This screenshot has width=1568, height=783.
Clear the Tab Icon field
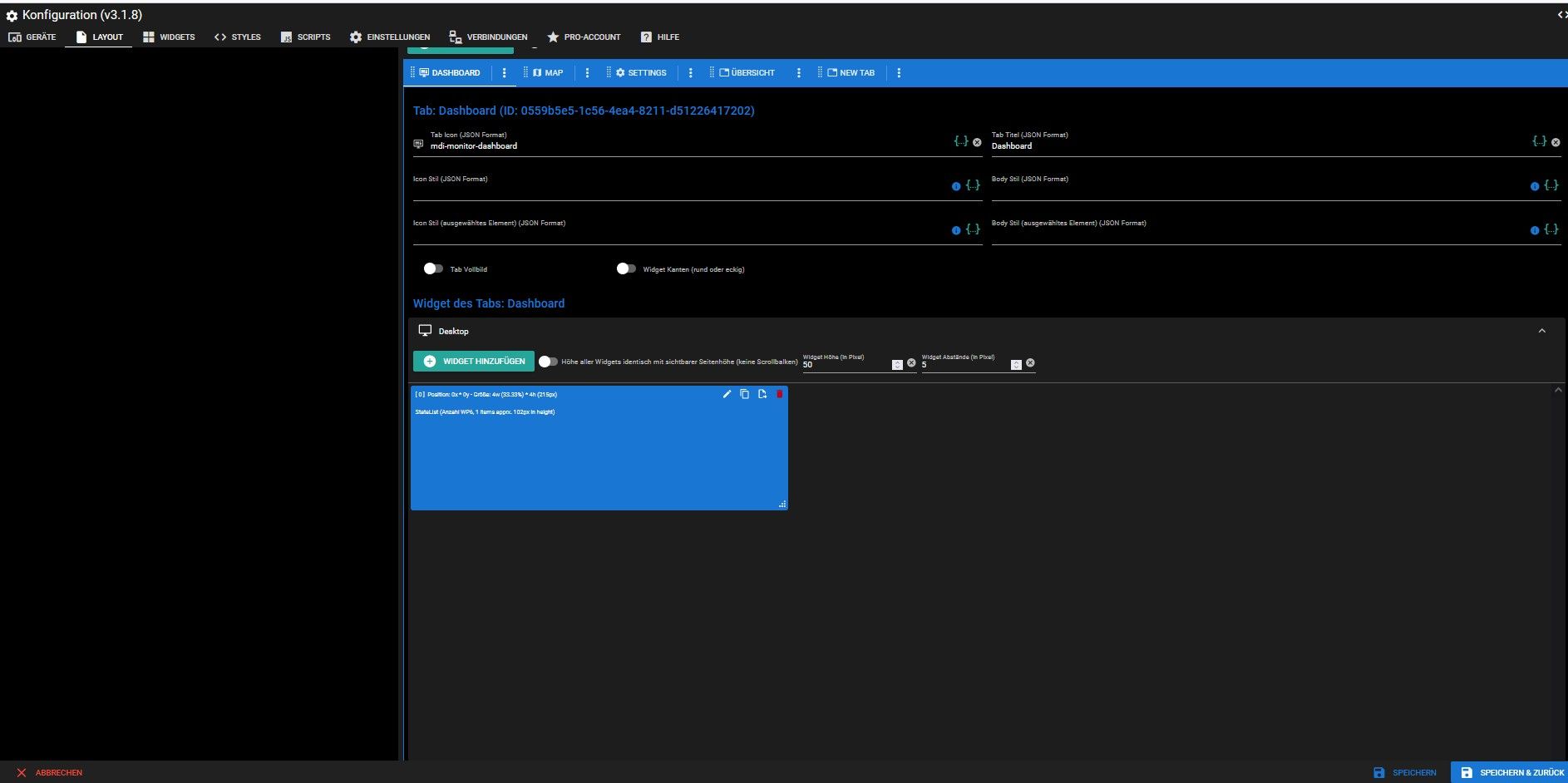[x=977, y=142]
